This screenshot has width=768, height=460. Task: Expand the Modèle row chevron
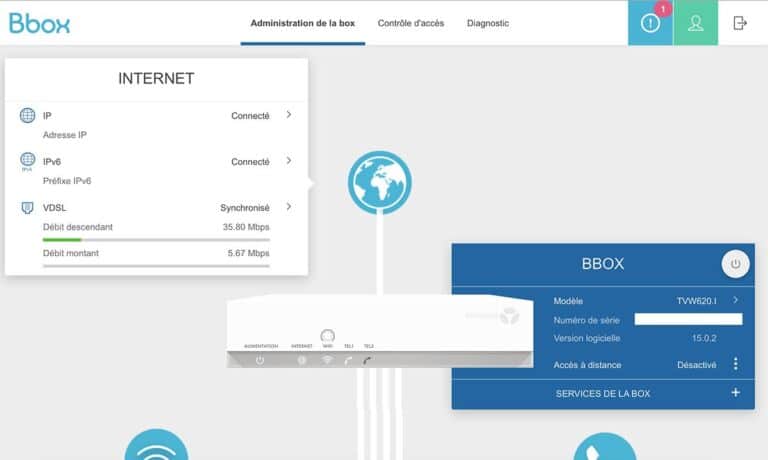(736, 300)
